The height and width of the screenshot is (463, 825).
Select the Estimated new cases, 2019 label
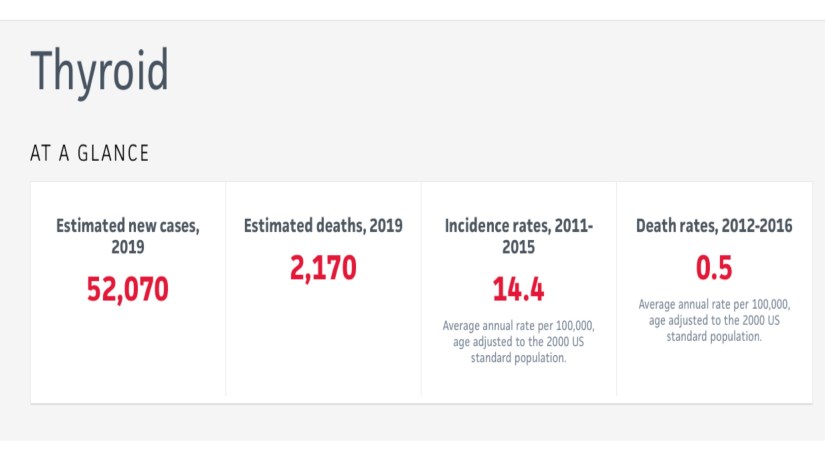click(x=128, y=236)
